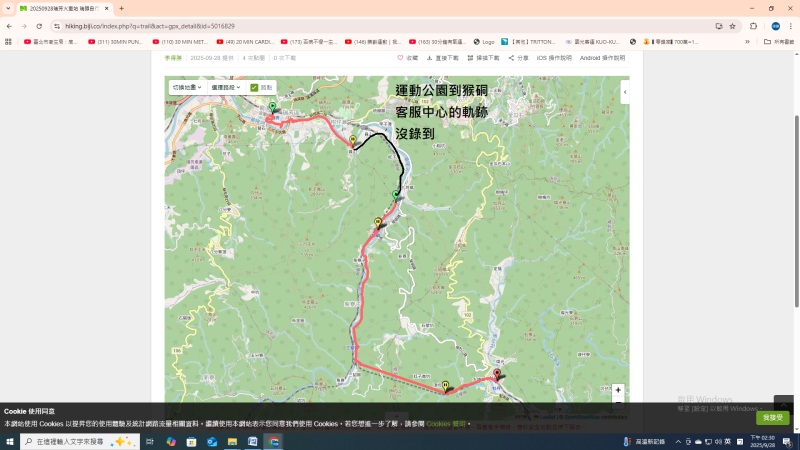Image resolution: width=800 pixels, height=450 pixels.
Task: Zoom in on the map
Action: (x=618, y=390)
